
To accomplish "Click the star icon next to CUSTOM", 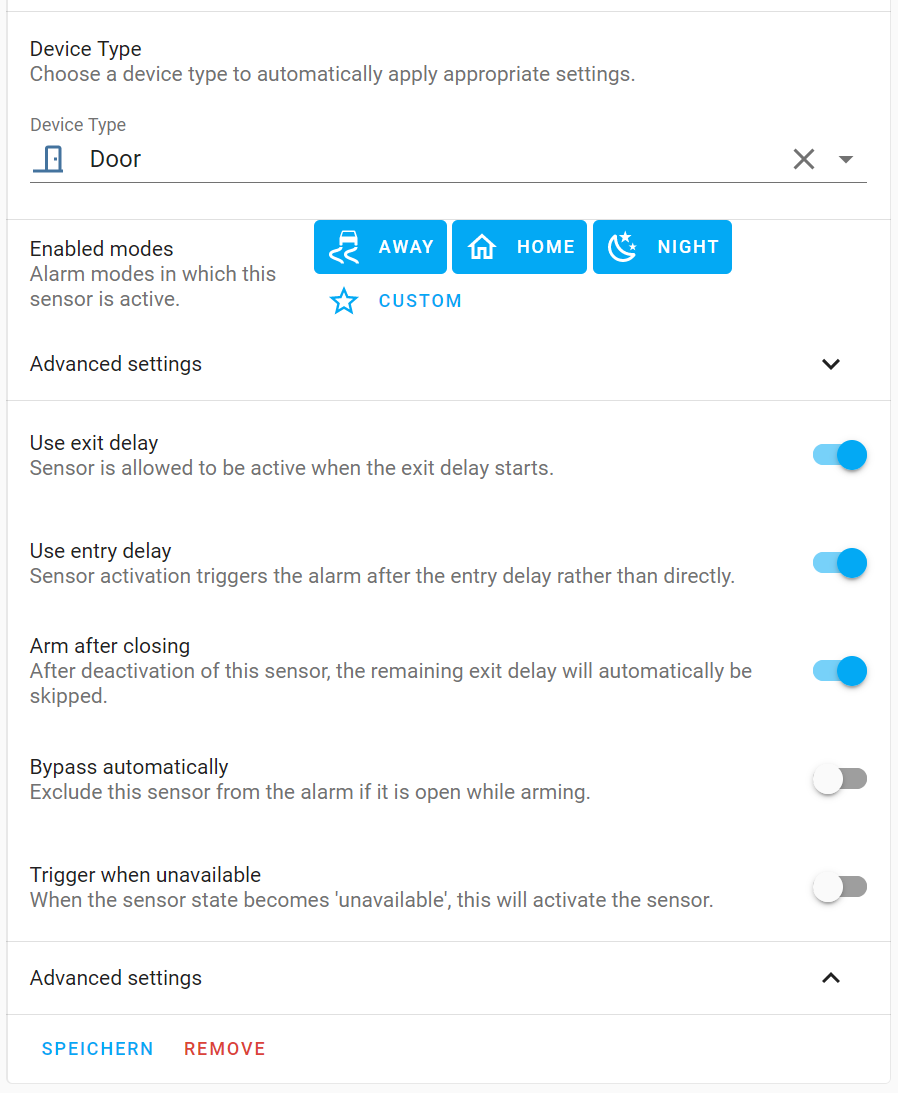I will pos(344,300).
